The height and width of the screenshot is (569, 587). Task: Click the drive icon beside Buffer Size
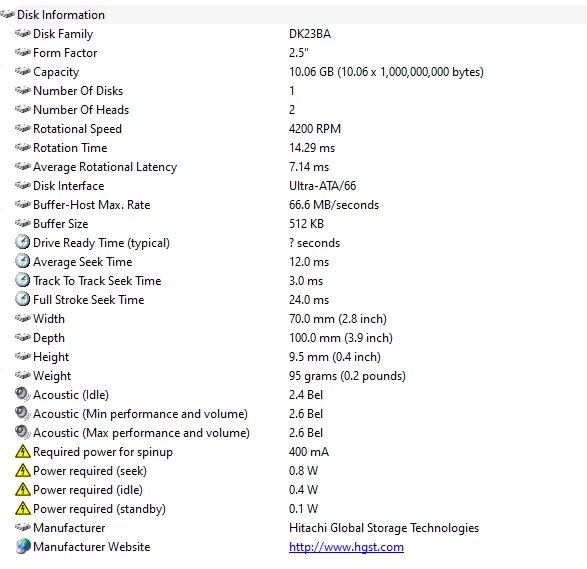(22, 223)
